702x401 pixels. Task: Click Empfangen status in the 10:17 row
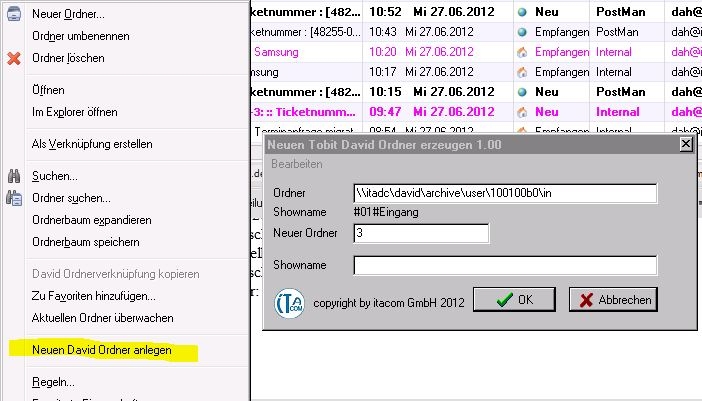click(x=562, y=72)
